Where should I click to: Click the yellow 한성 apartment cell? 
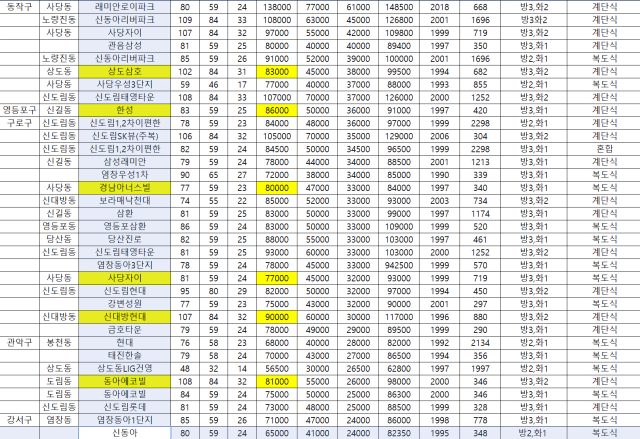pos(124,110)
